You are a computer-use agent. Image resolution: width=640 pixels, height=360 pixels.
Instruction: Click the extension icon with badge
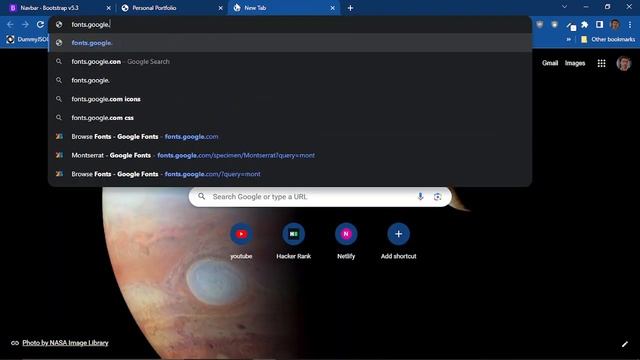pos(571,26)
